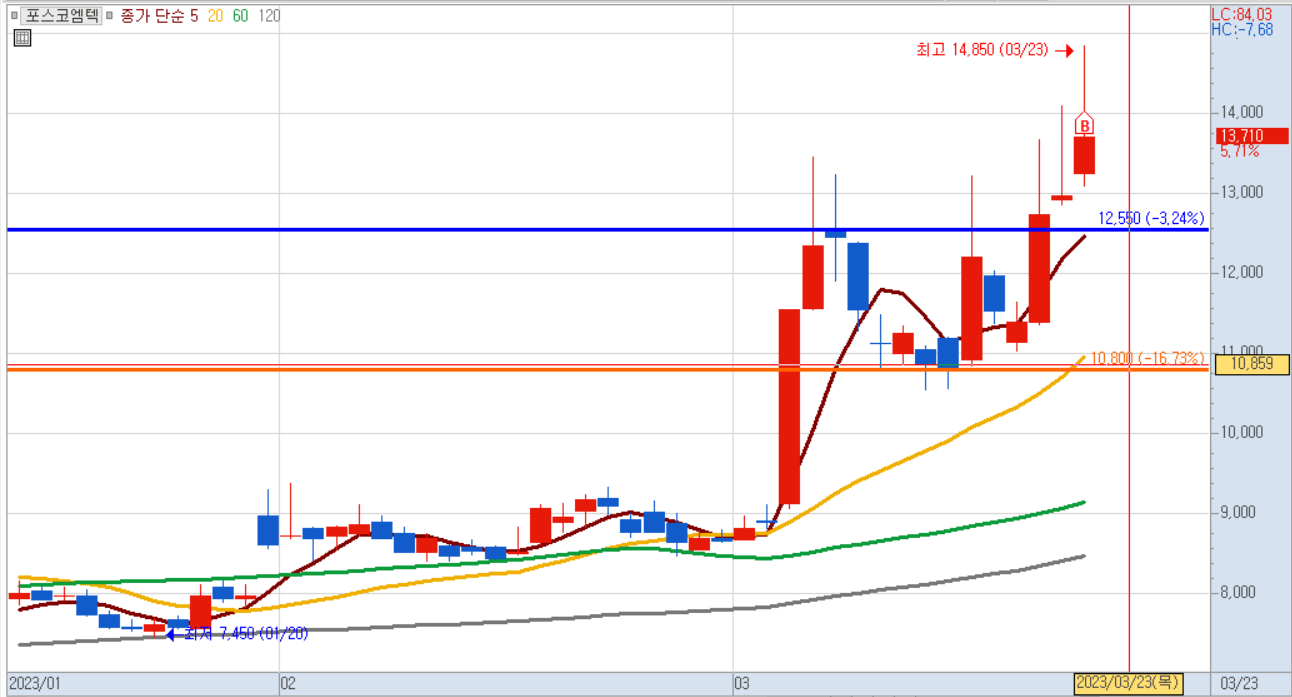Click the 12,000 price axis label
The height and width of the screenshot is (697, 1292).
[x=1242, y=272]
